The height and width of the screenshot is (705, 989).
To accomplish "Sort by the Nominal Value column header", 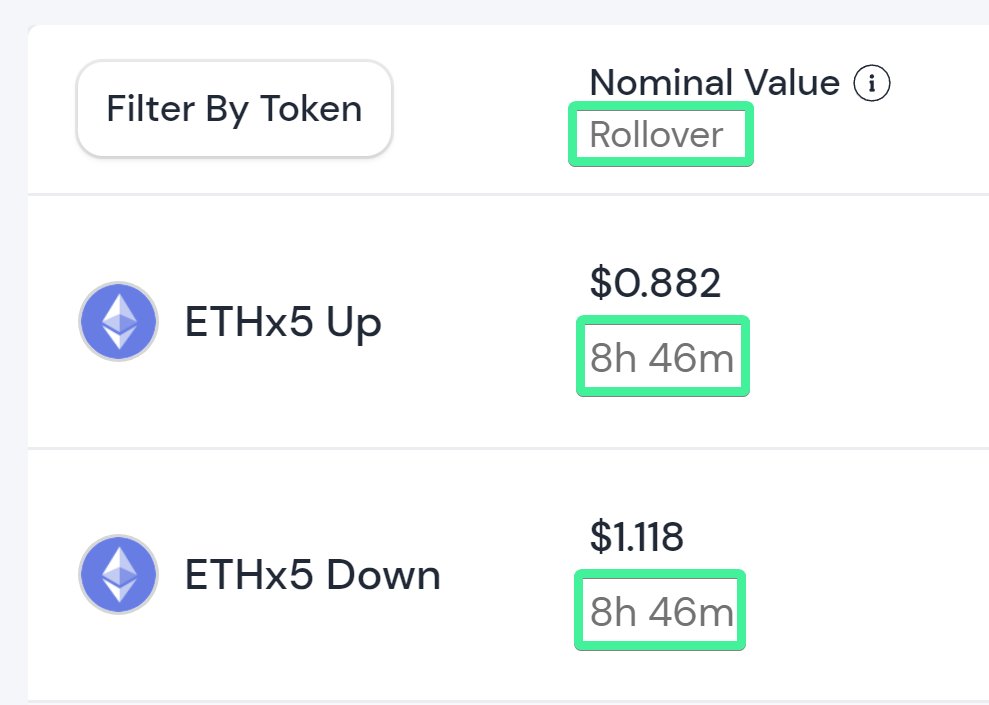I will [x=714, y=83].
